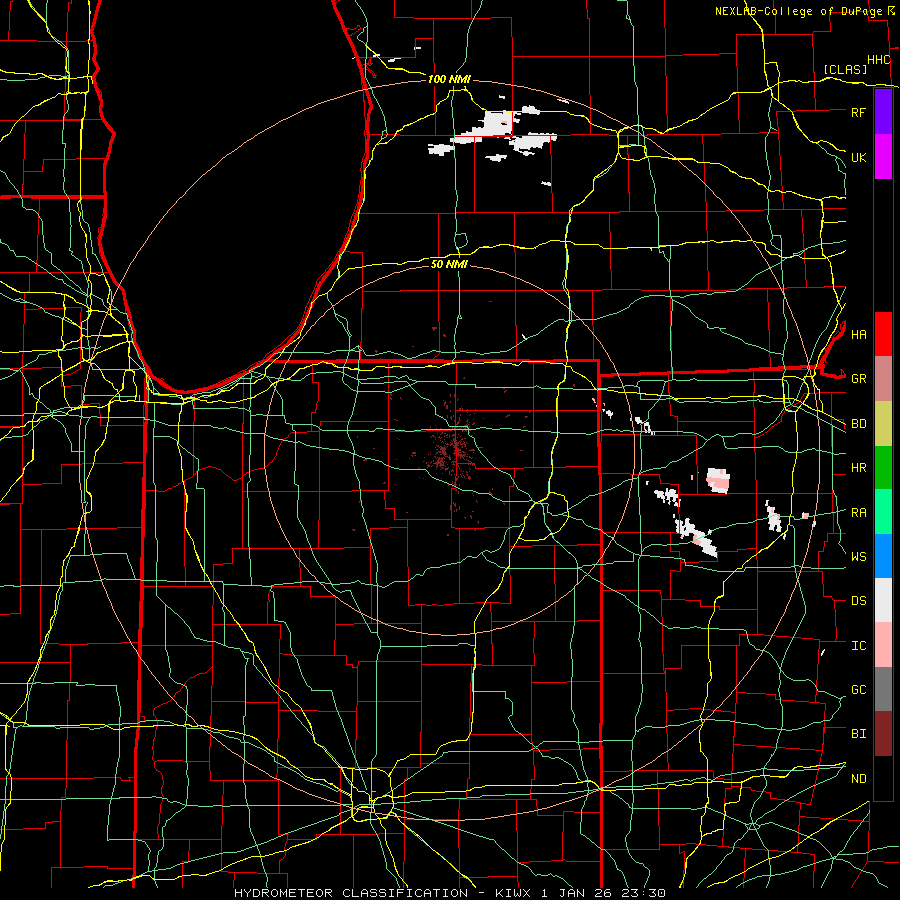
Task: Click the pink ice crystal echo east of radar
Action: click(717, 480)
